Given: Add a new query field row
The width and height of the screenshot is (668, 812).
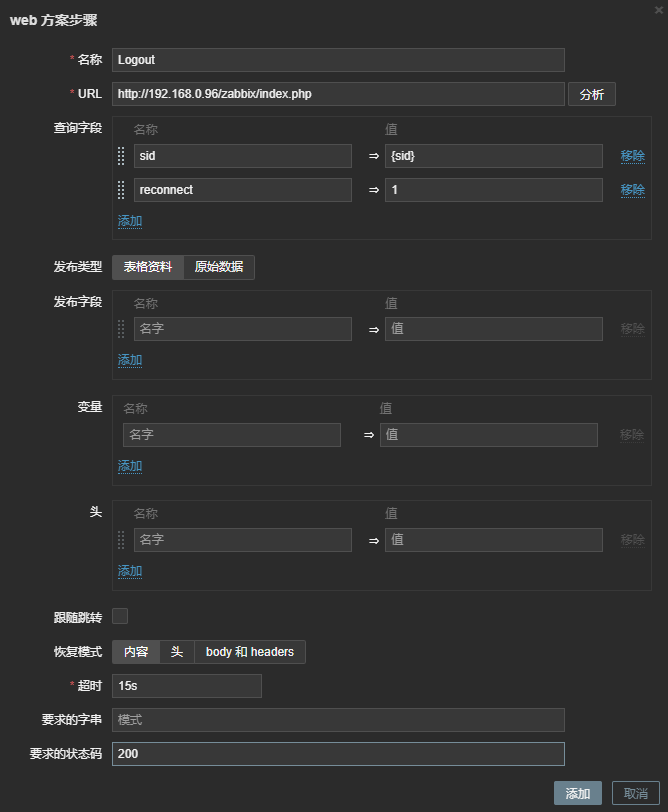Looking at the screenshot, I should pos(130,221).
